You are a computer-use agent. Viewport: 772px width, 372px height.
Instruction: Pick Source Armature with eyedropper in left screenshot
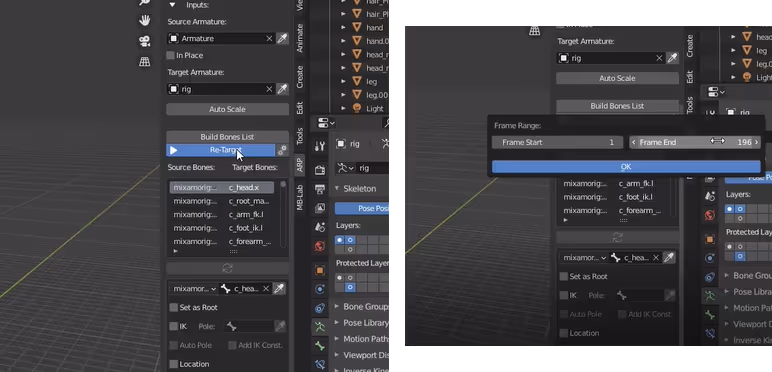pos(282,38)
